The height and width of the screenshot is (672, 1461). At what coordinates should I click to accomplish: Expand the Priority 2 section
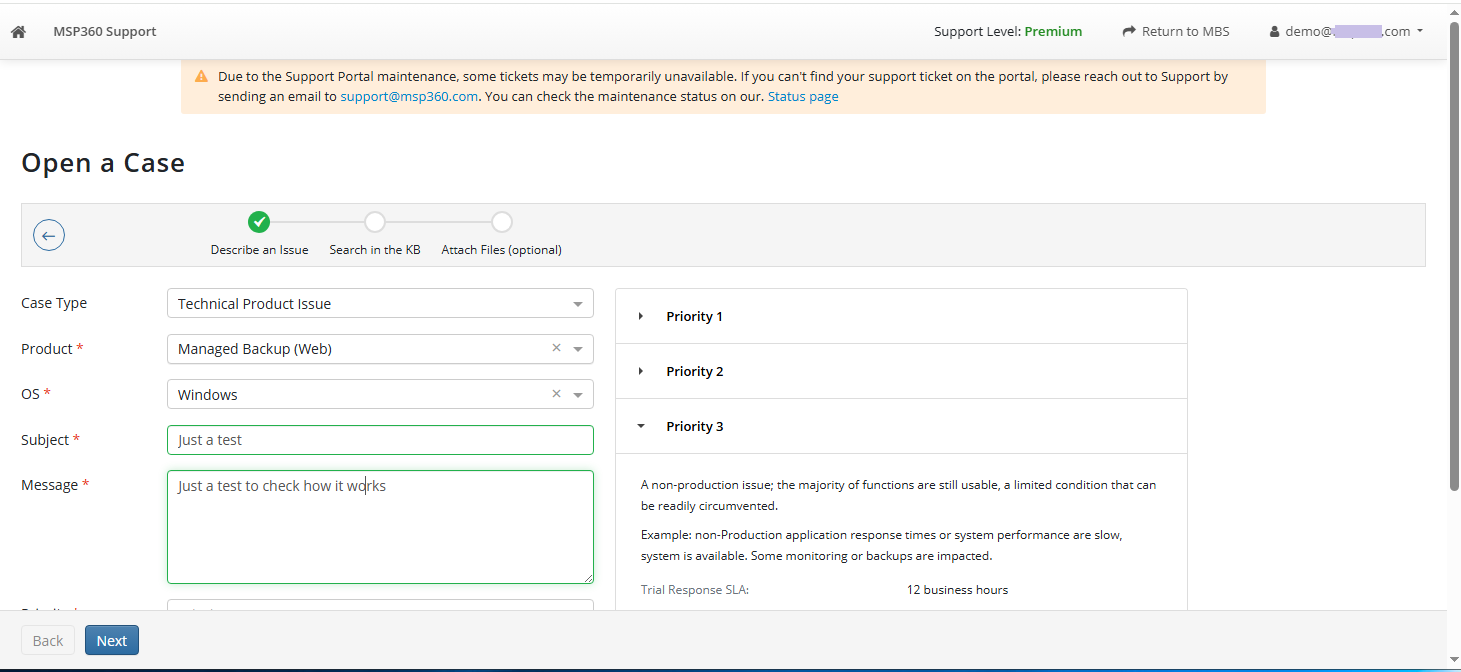[901, 371]
